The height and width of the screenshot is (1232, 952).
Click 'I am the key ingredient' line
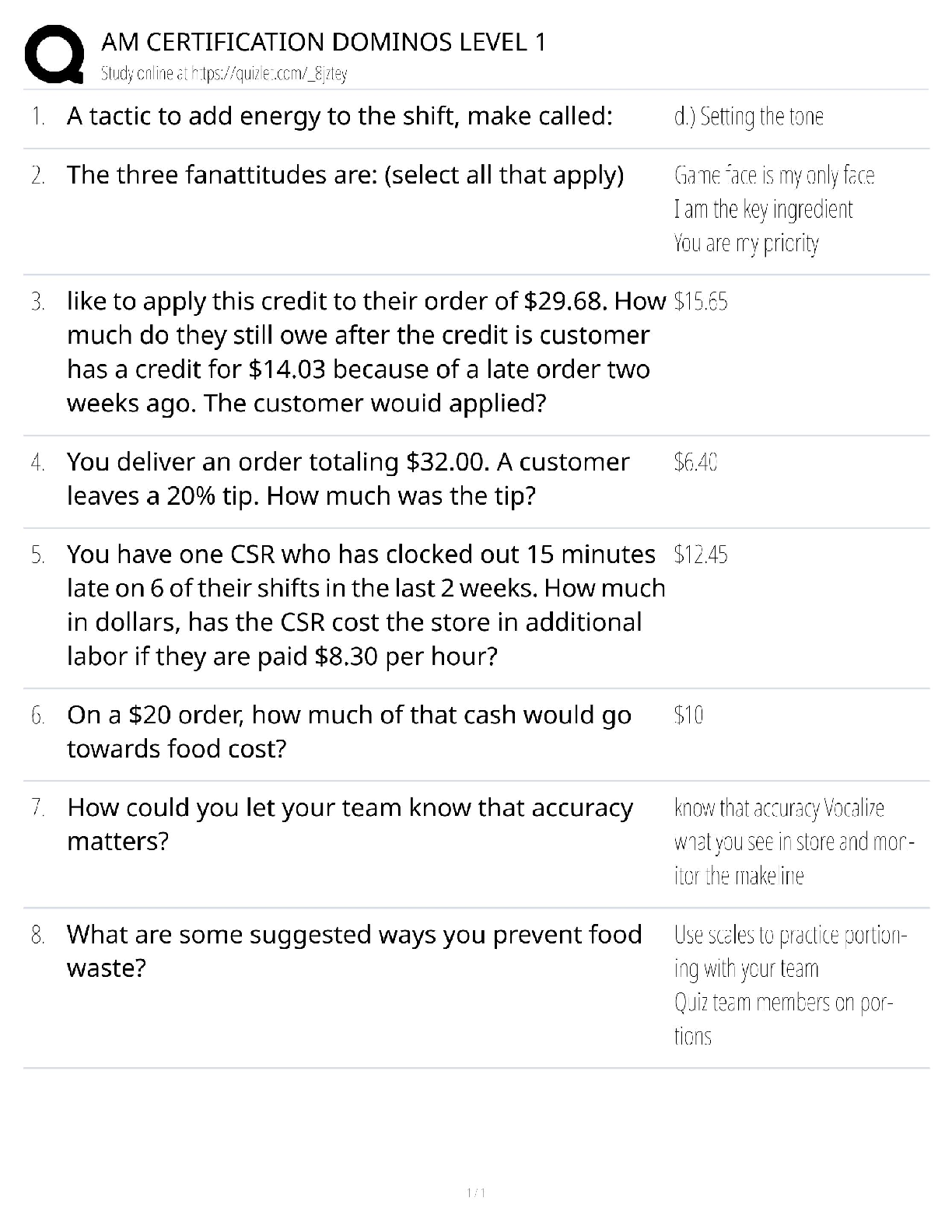(x=763, y=209)
